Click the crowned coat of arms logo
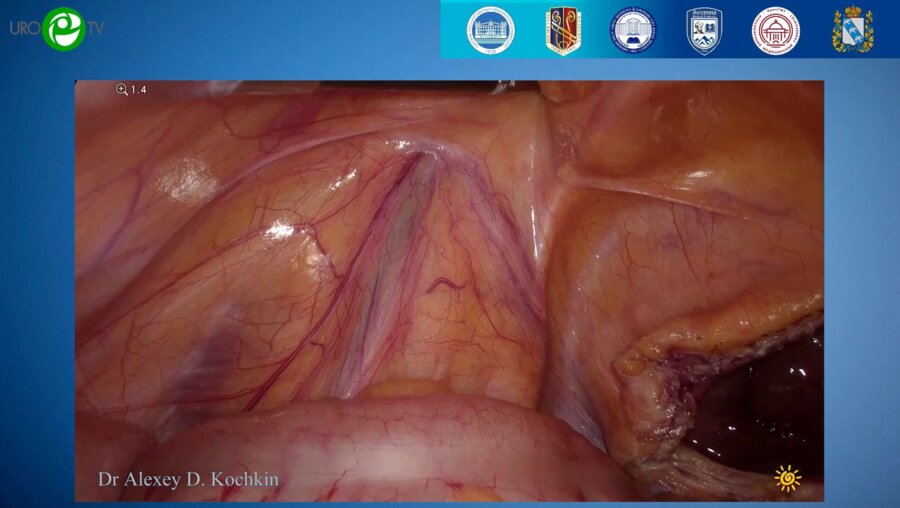 pos(852,30)
